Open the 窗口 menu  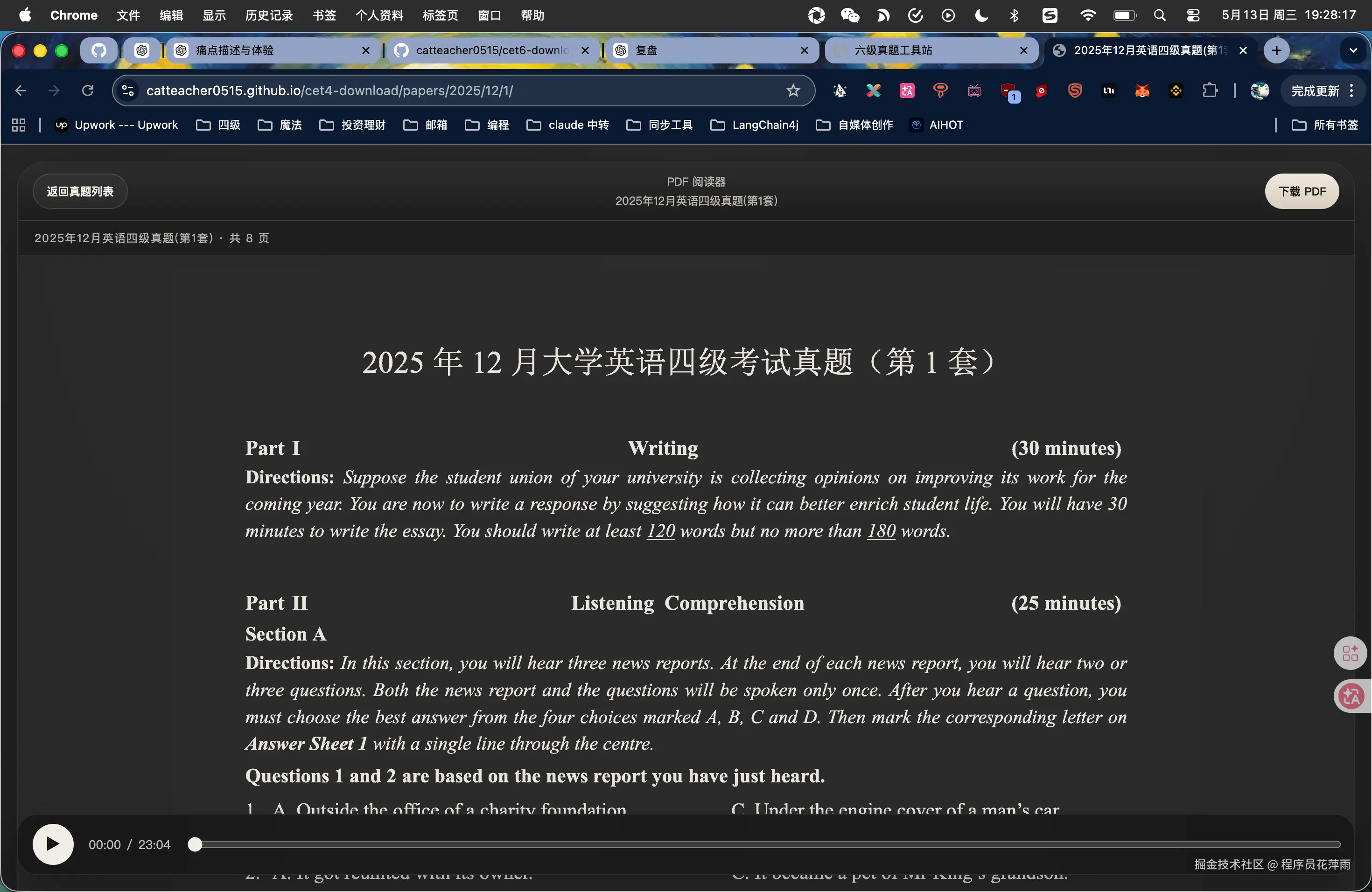click(x=490, y=15)
